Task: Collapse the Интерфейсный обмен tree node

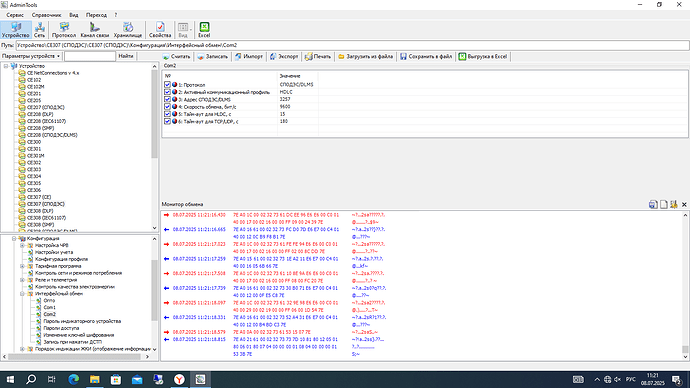Action: point(22,294)
